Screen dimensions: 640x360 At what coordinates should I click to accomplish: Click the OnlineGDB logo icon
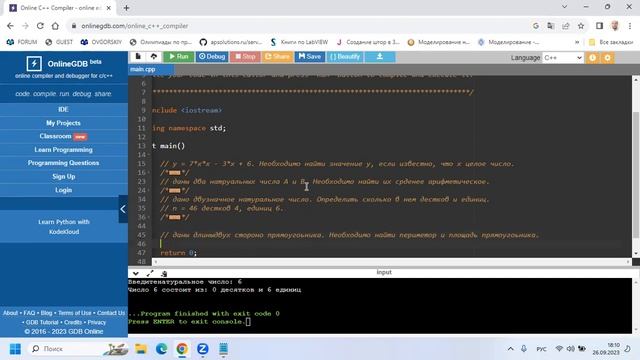coord(34,64)
